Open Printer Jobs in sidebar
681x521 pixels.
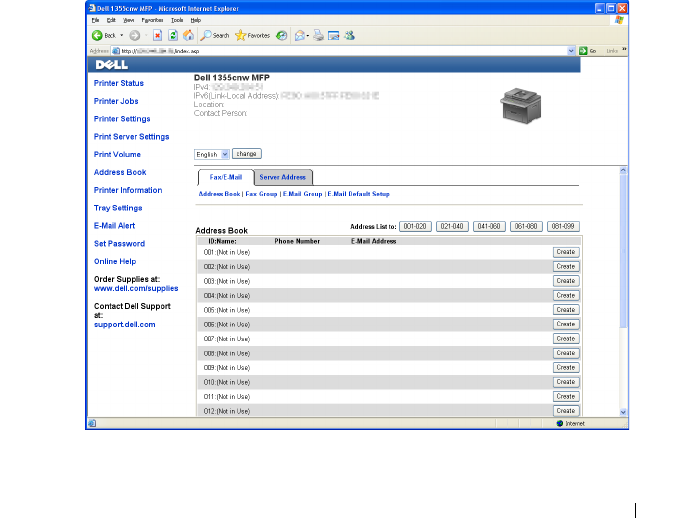(x=116, y=101)
